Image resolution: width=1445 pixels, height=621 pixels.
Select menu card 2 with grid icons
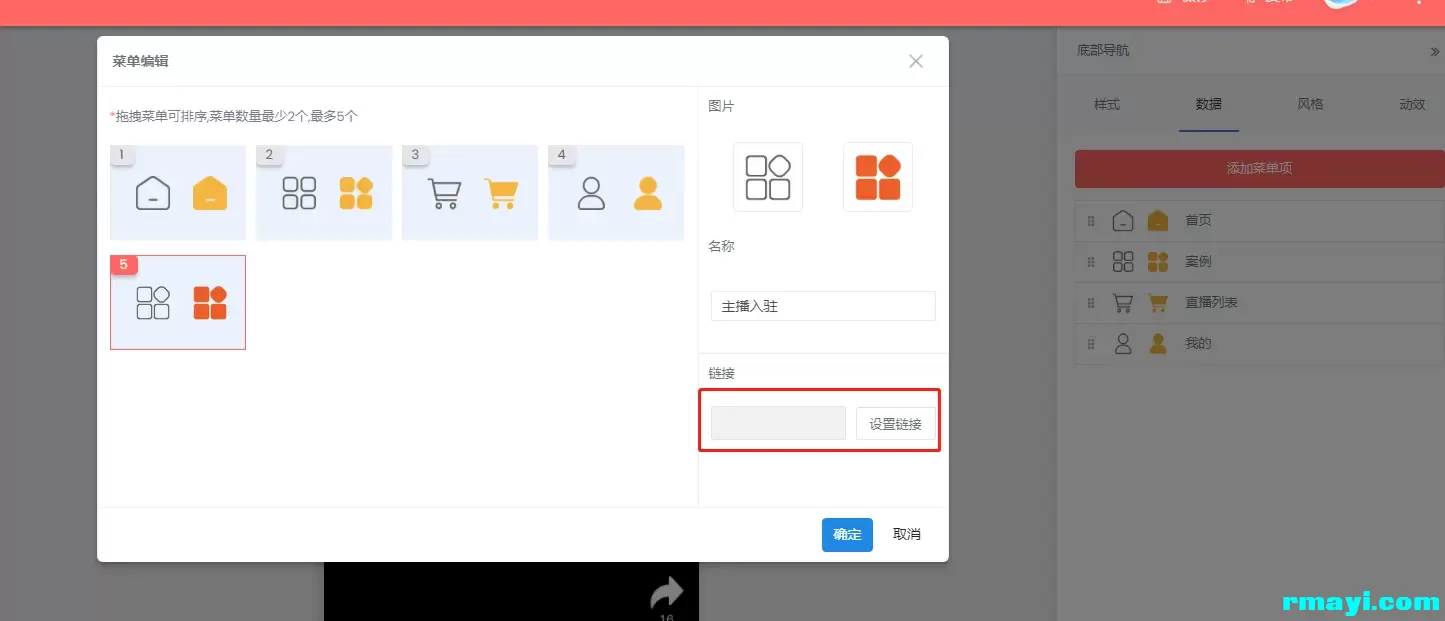tap(324, 193)
